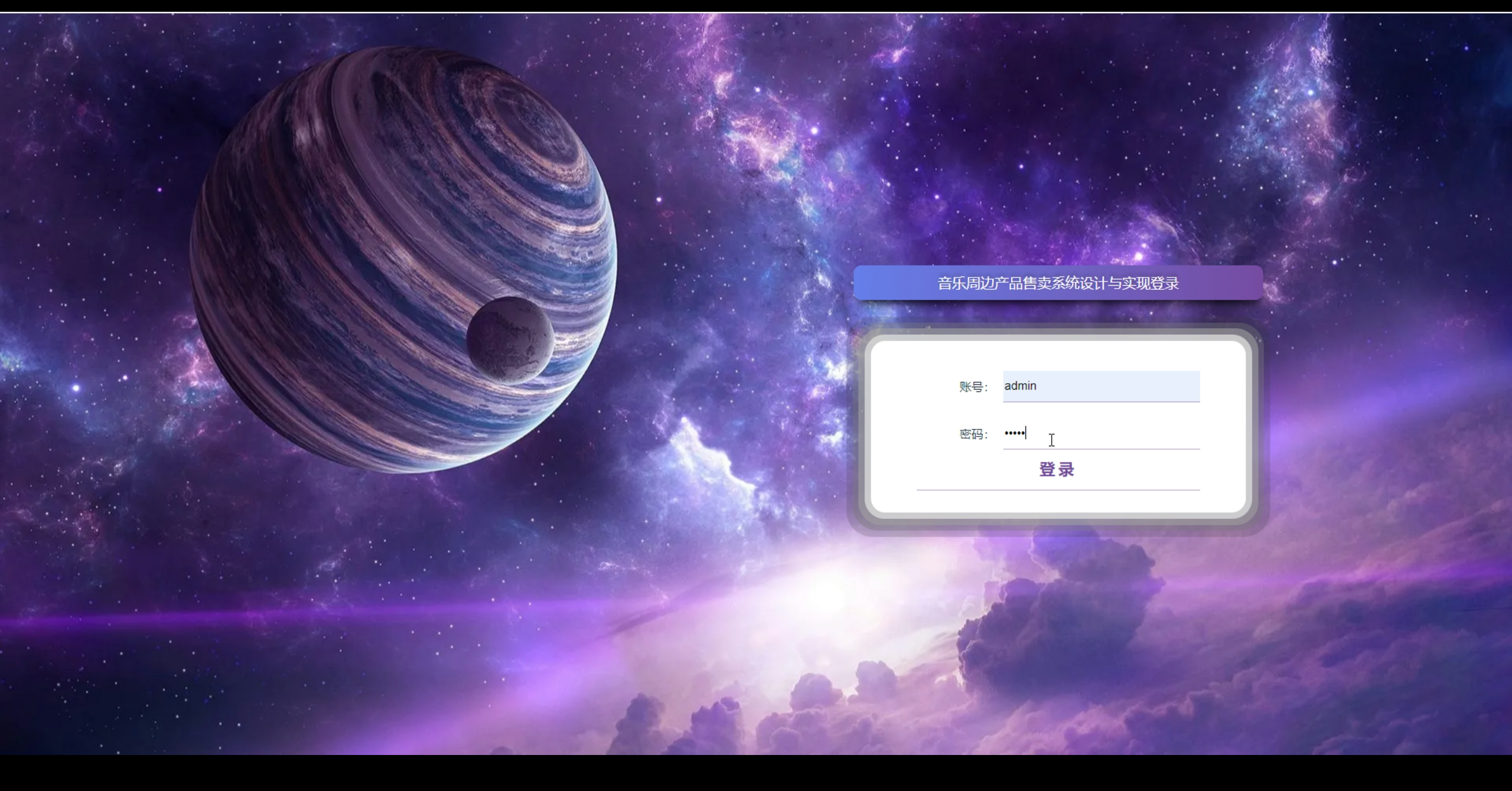Image resolution: width=1512 pixels, height=791 pixels.
Task: Focus the 密码 password input field
Action: tap(1101, 434)
